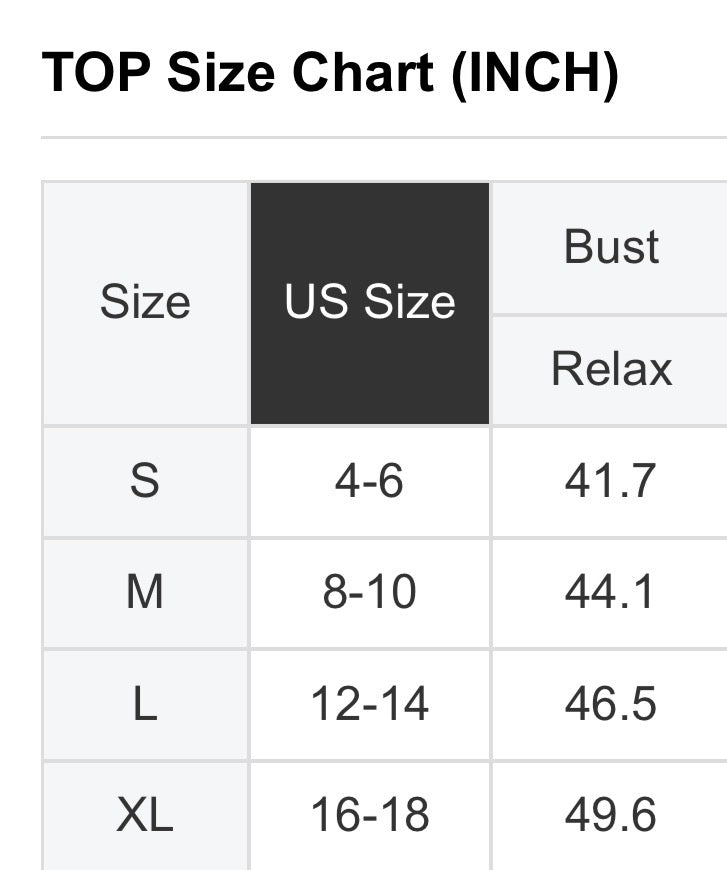
Task: Click the 44.1 bust measurement
Action: pyautogui.click(x=610, y=592)
